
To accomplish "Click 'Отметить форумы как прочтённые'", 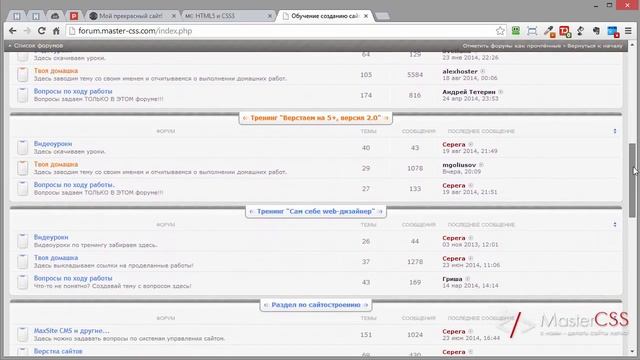I will [512, 46].
